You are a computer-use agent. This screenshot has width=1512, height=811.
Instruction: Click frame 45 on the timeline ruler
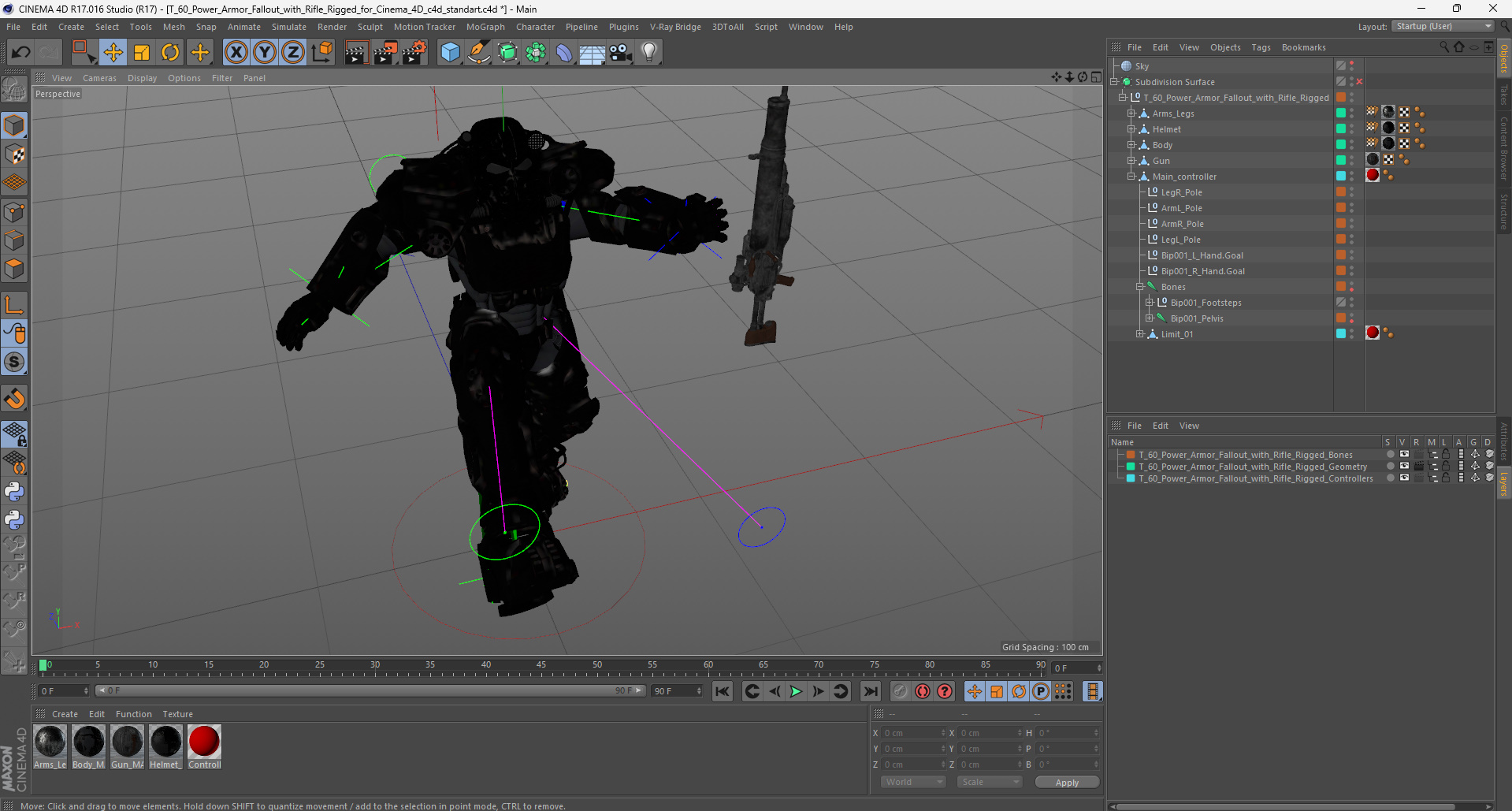coord(541,667)
